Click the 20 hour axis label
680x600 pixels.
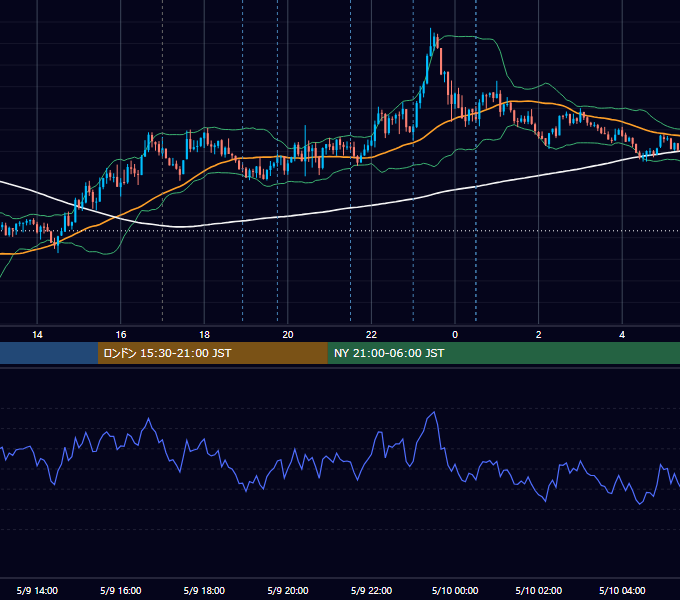coord(288,335)
